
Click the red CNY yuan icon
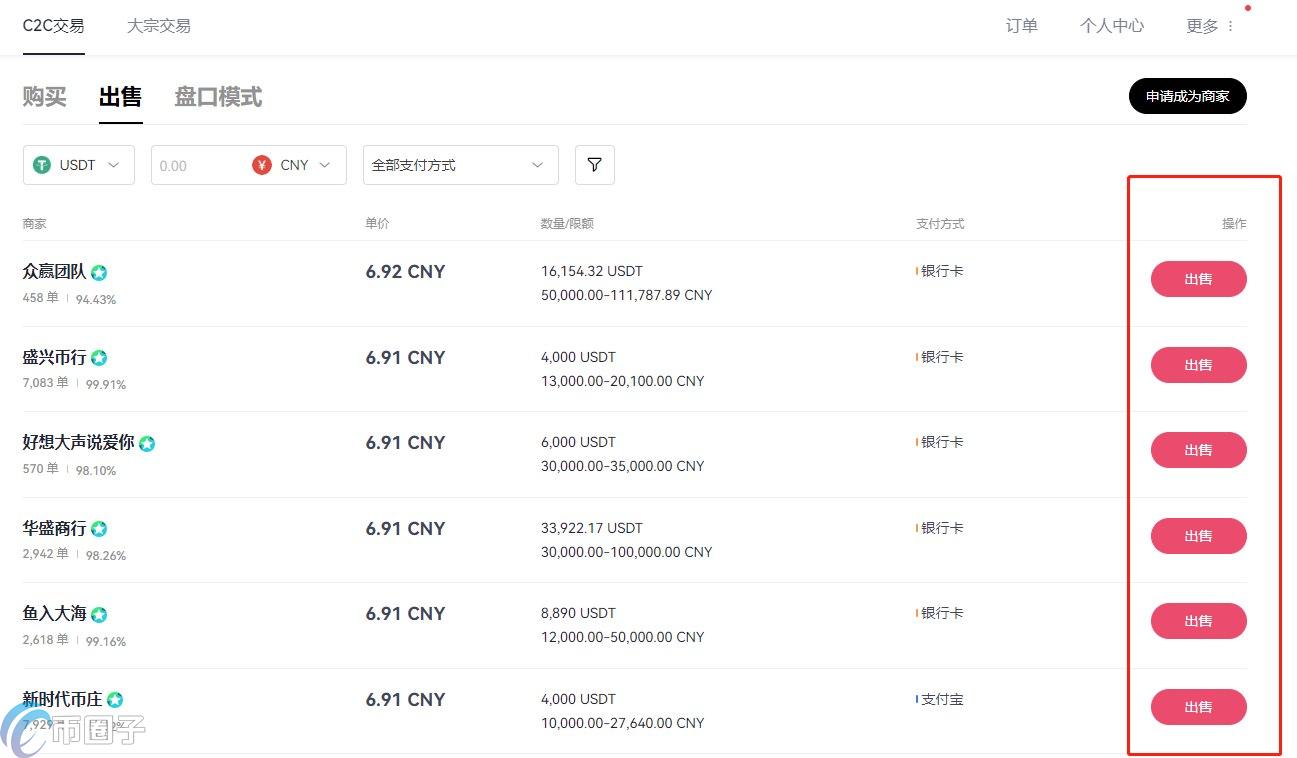[262, 165]
